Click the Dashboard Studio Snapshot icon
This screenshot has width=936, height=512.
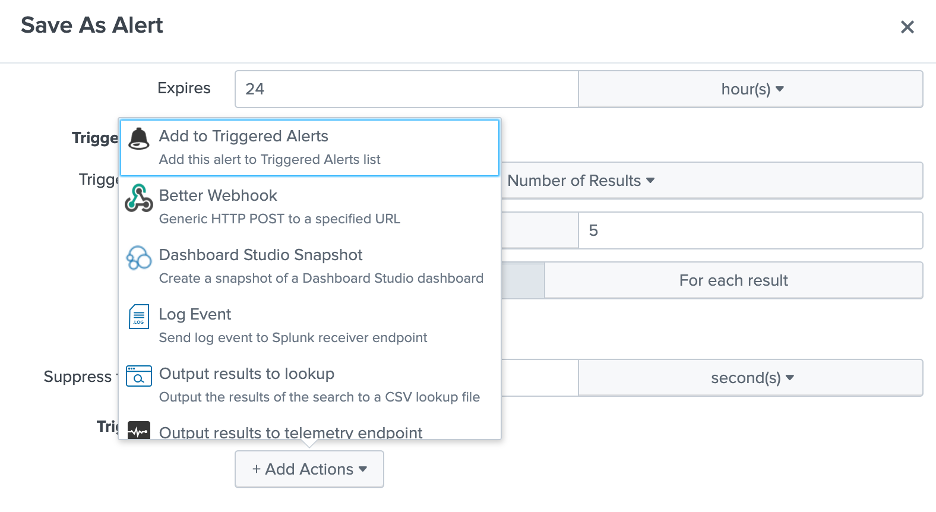138,257
